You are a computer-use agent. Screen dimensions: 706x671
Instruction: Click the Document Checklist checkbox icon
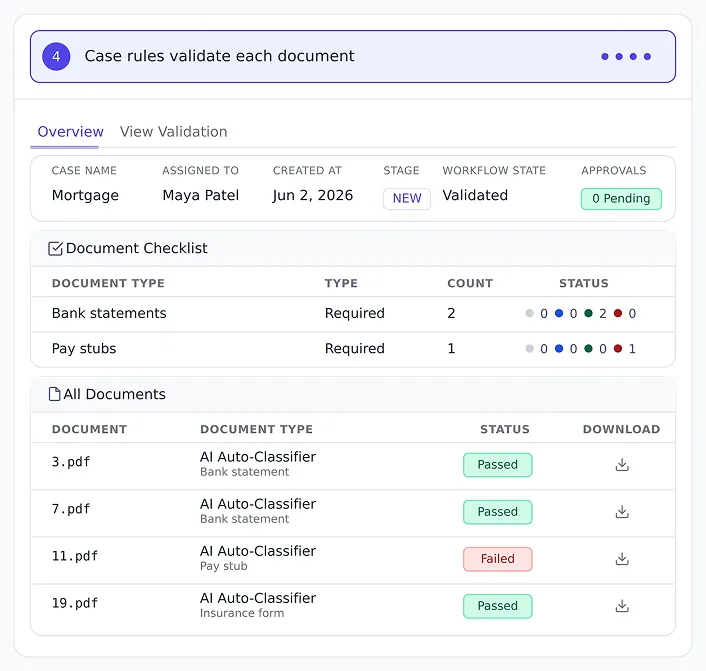tap(55, 249)
